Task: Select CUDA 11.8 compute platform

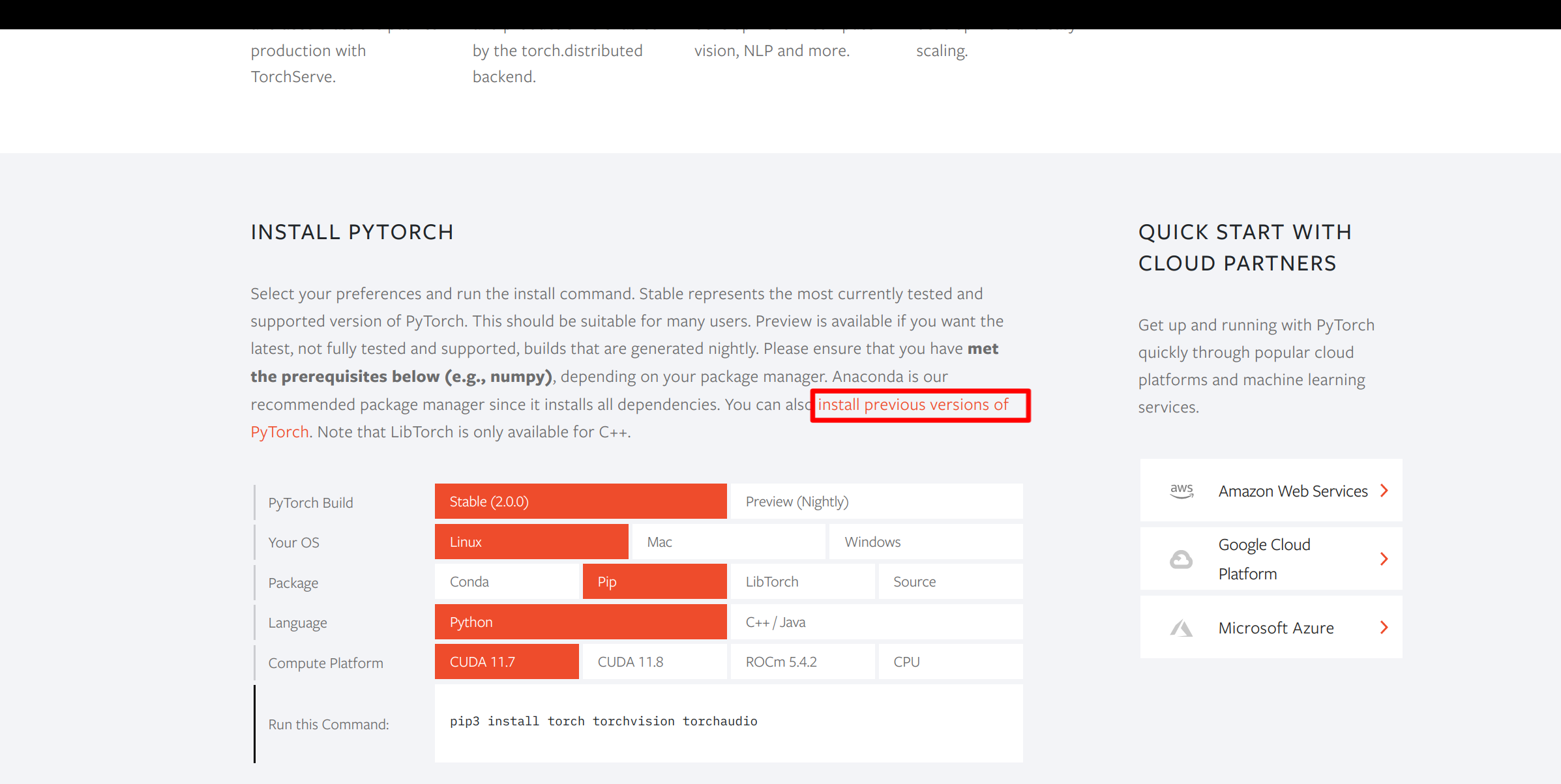Action: pos(654,662)
